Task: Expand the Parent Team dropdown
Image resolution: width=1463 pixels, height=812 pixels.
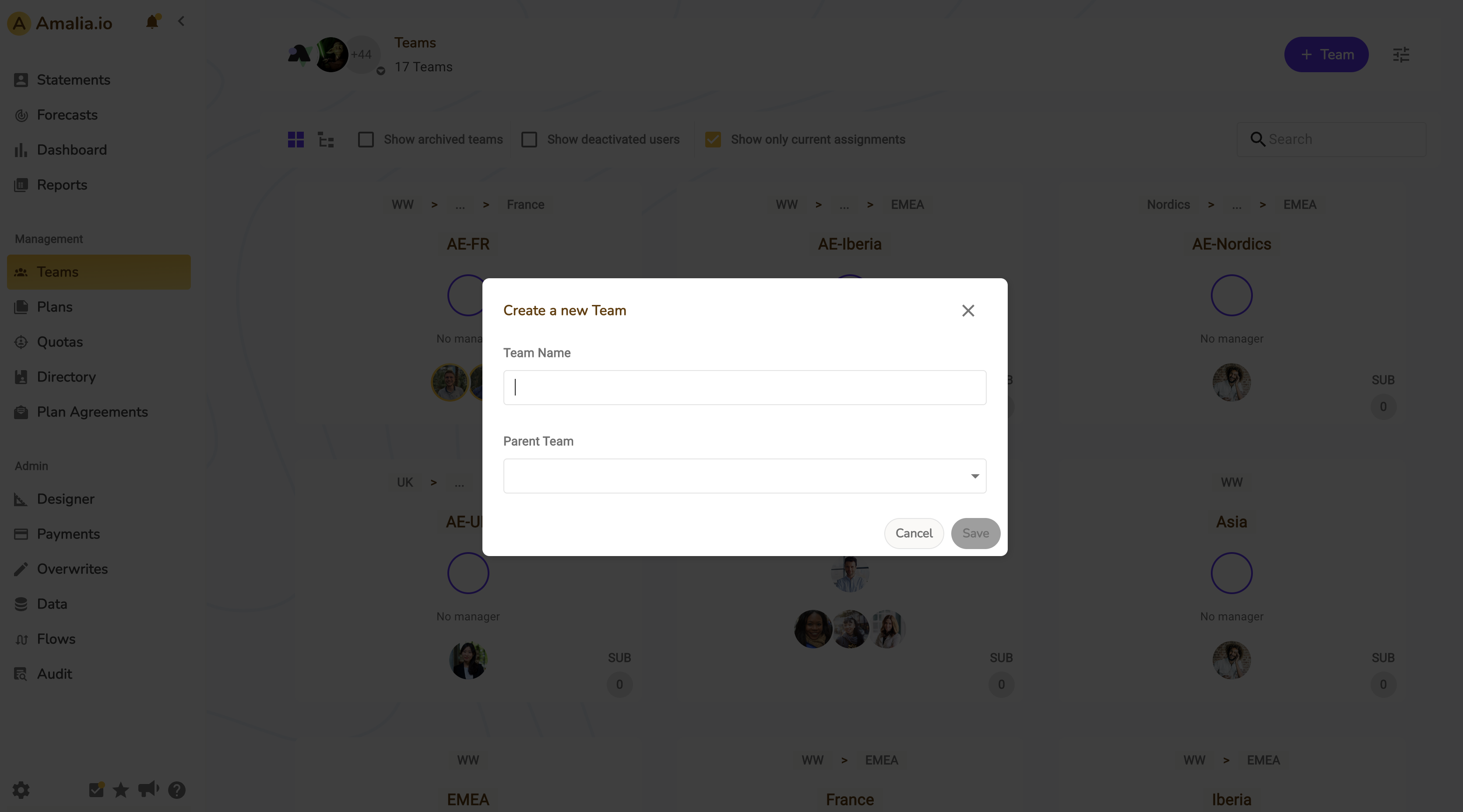Action: click(745, 476)
